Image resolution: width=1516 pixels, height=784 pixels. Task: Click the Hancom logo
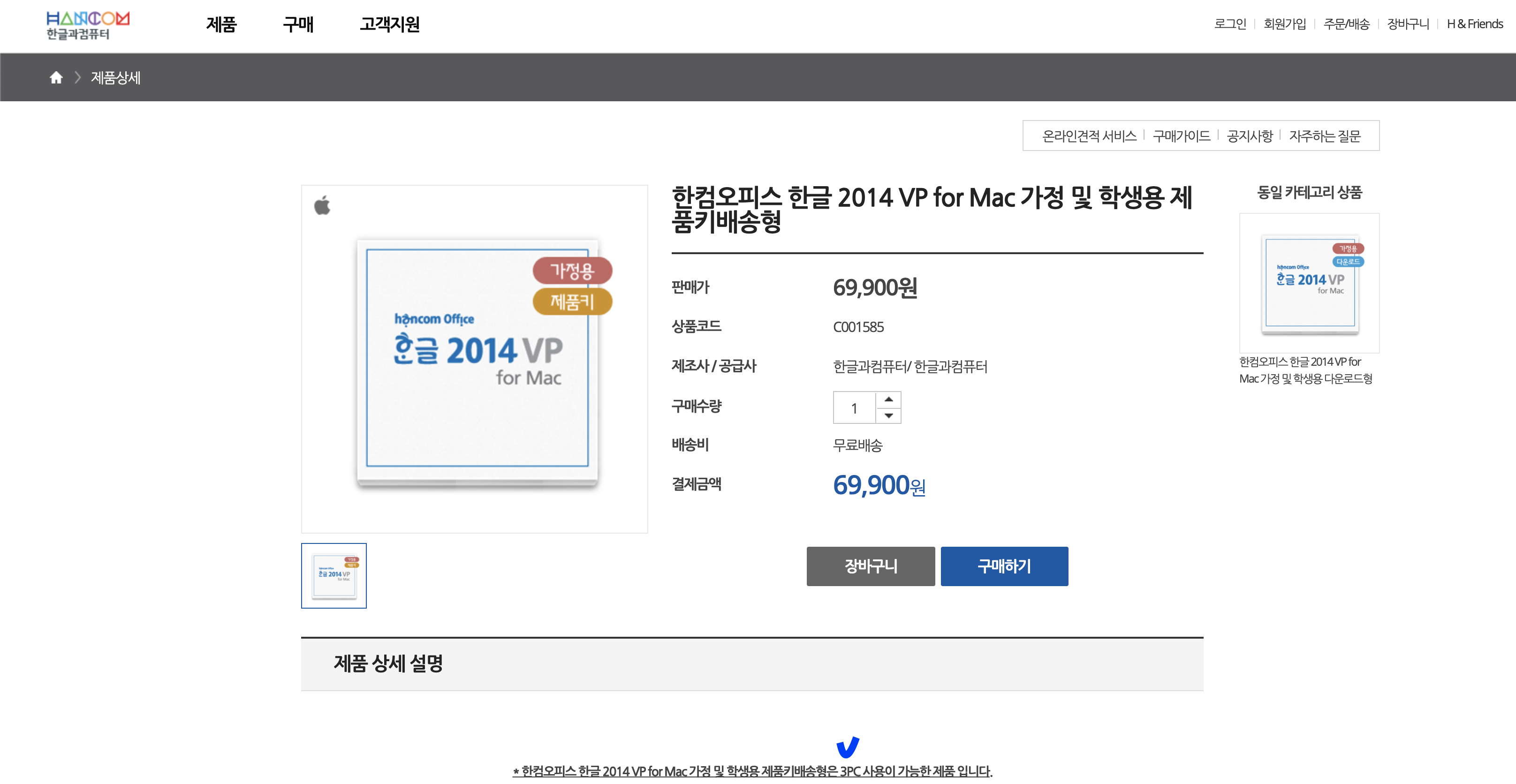(x=88, y=25)
